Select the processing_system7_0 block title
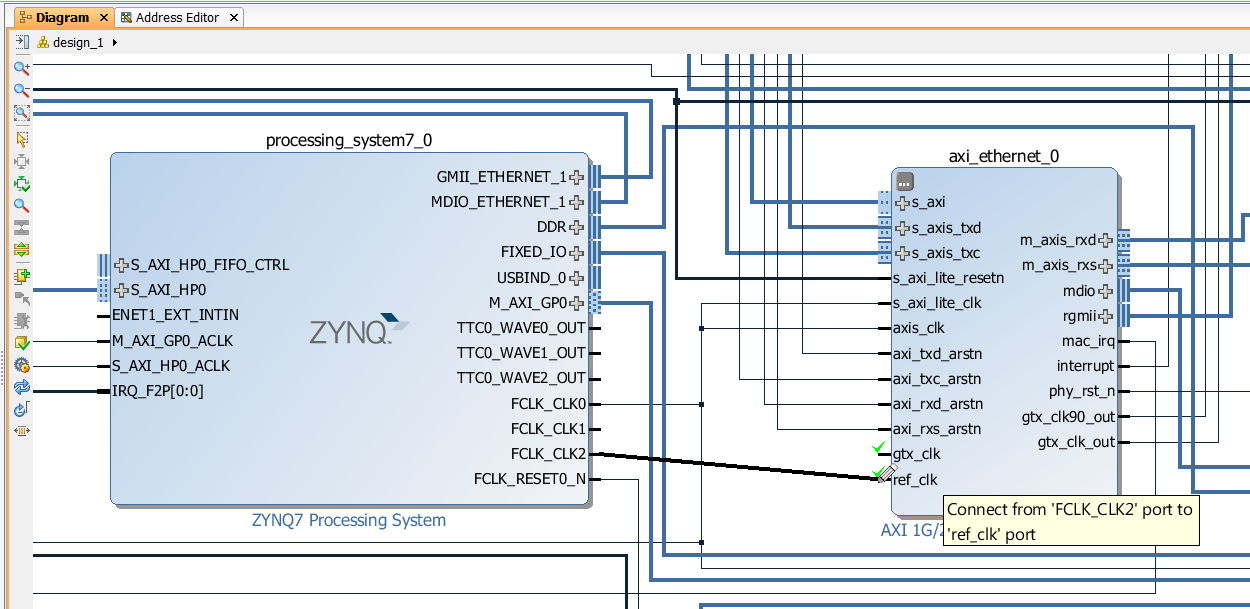This screenshot has width=1250, height=609. [x=349, y=140]
